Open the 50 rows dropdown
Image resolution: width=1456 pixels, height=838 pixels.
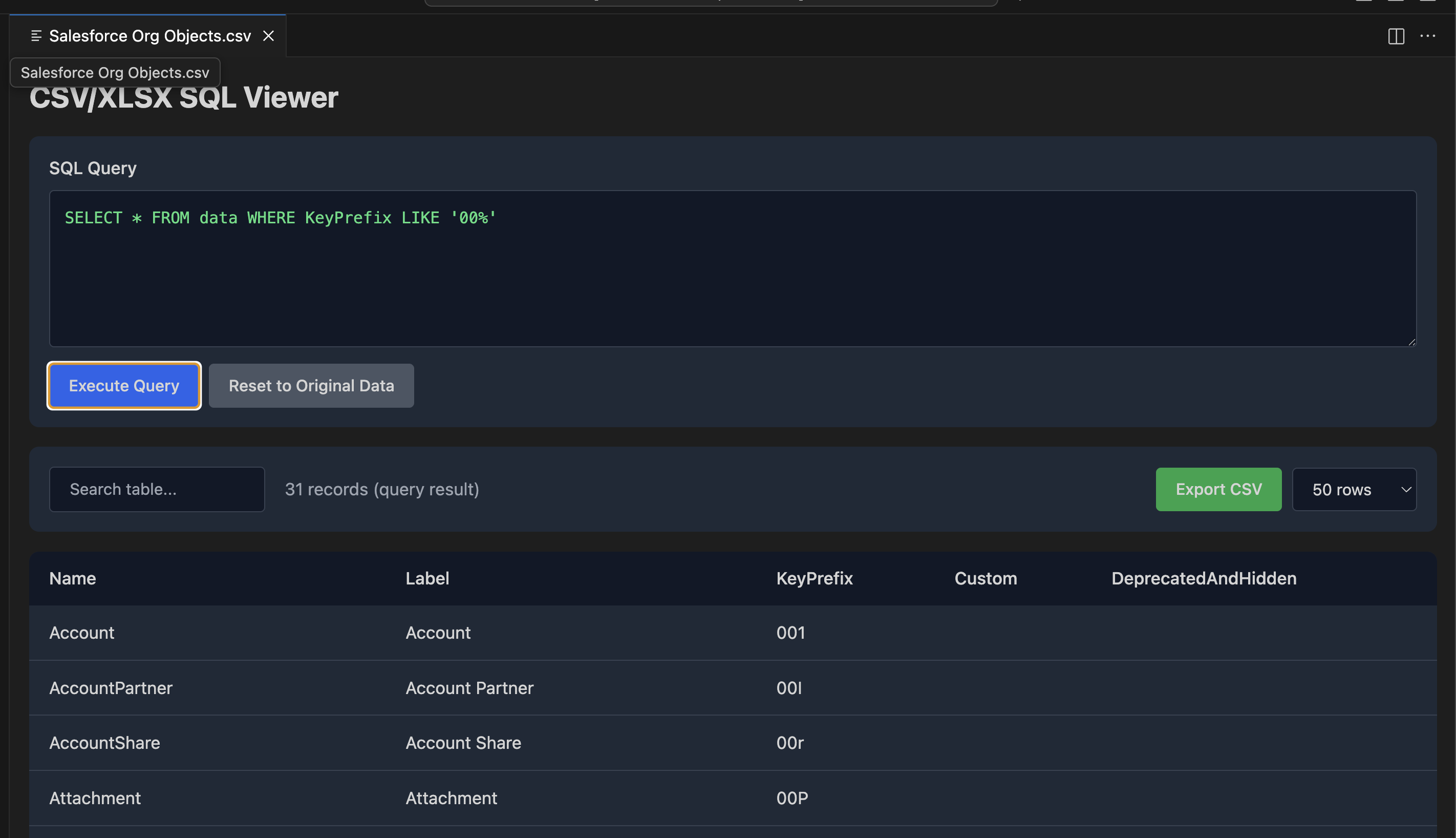pyautogui.click(x=1354, y=489)
